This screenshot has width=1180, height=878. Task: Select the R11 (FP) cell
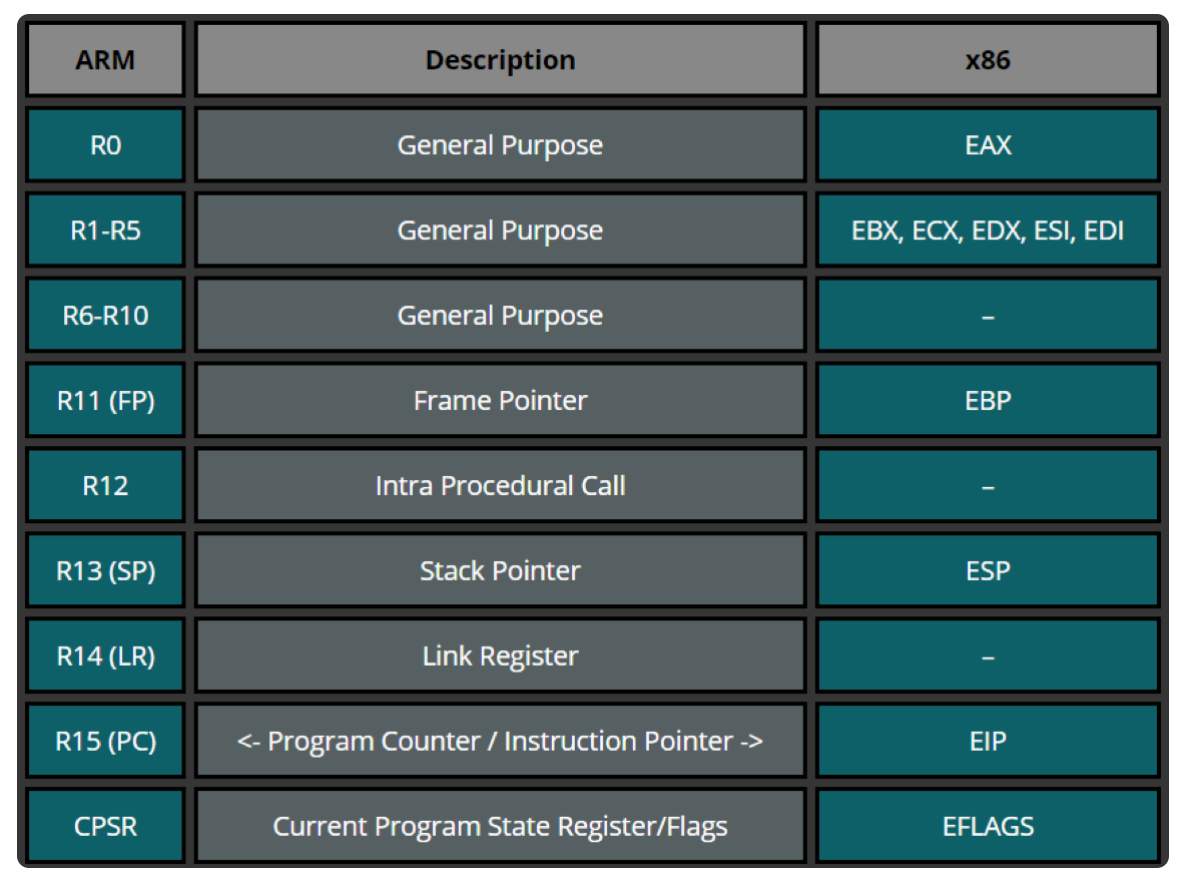coord(105,400)
